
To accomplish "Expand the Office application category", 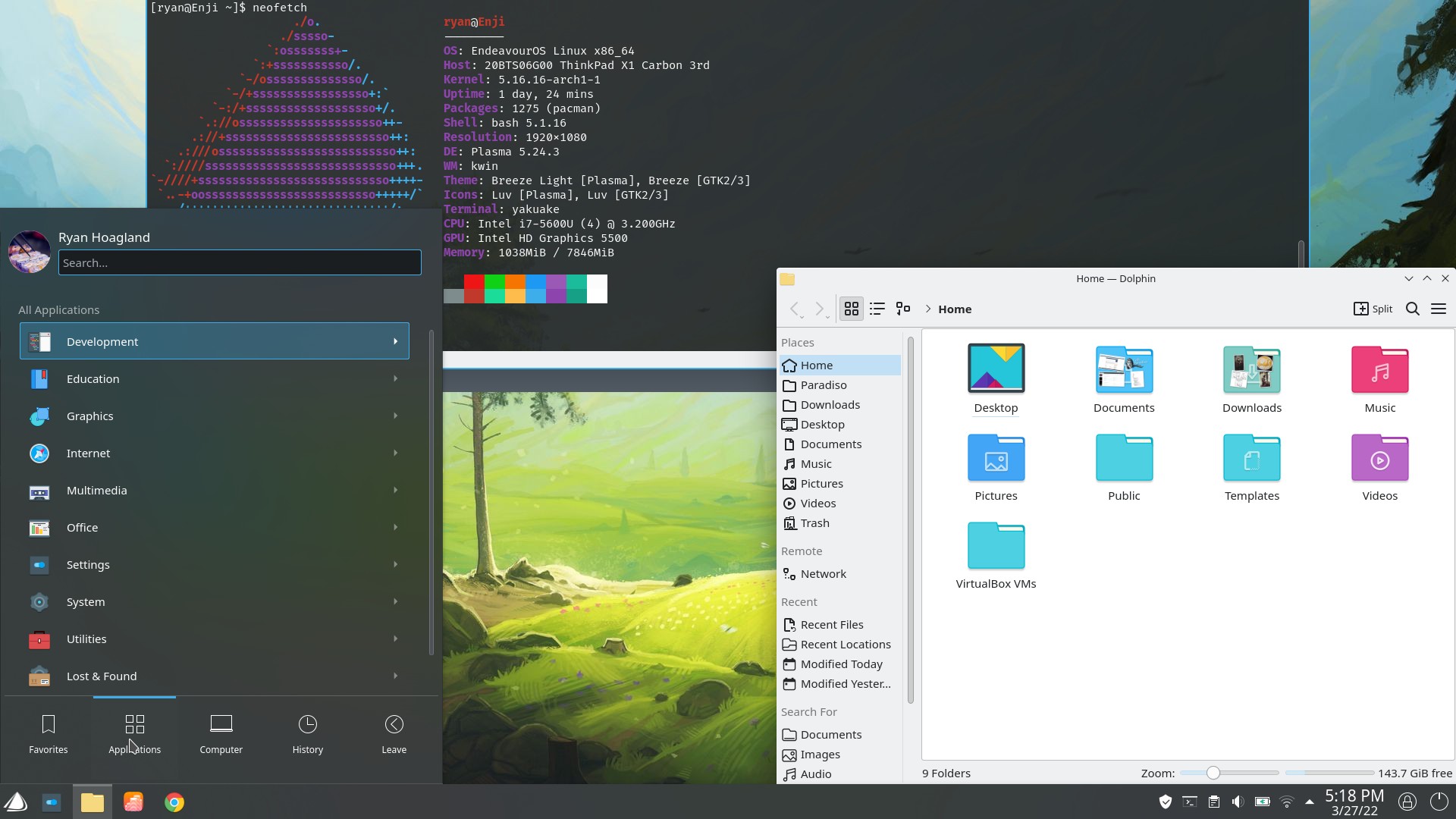I will pyautogui.click(x=215, y=527).
